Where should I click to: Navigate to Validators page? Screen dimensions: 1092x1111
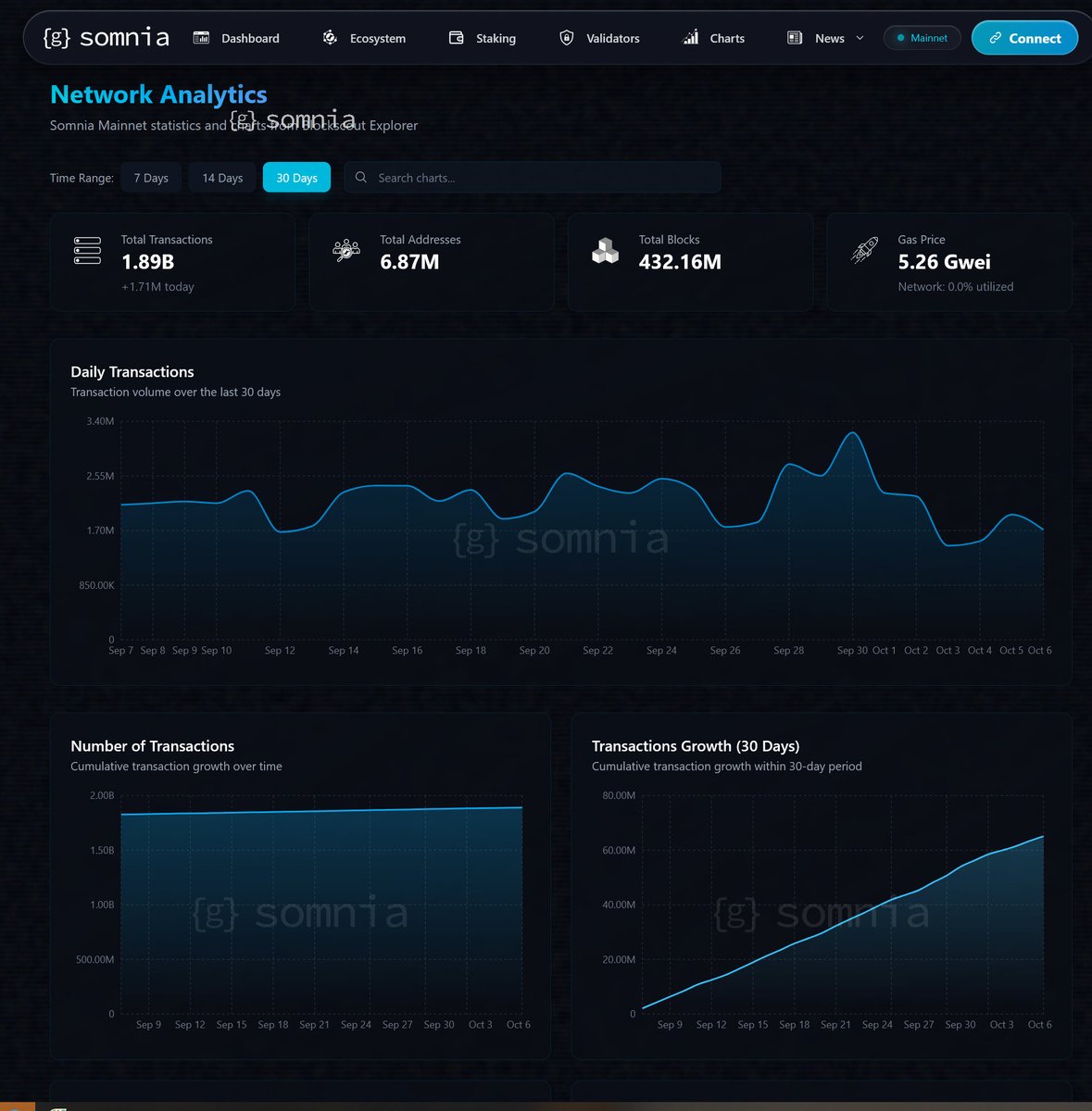pos(613,38)
